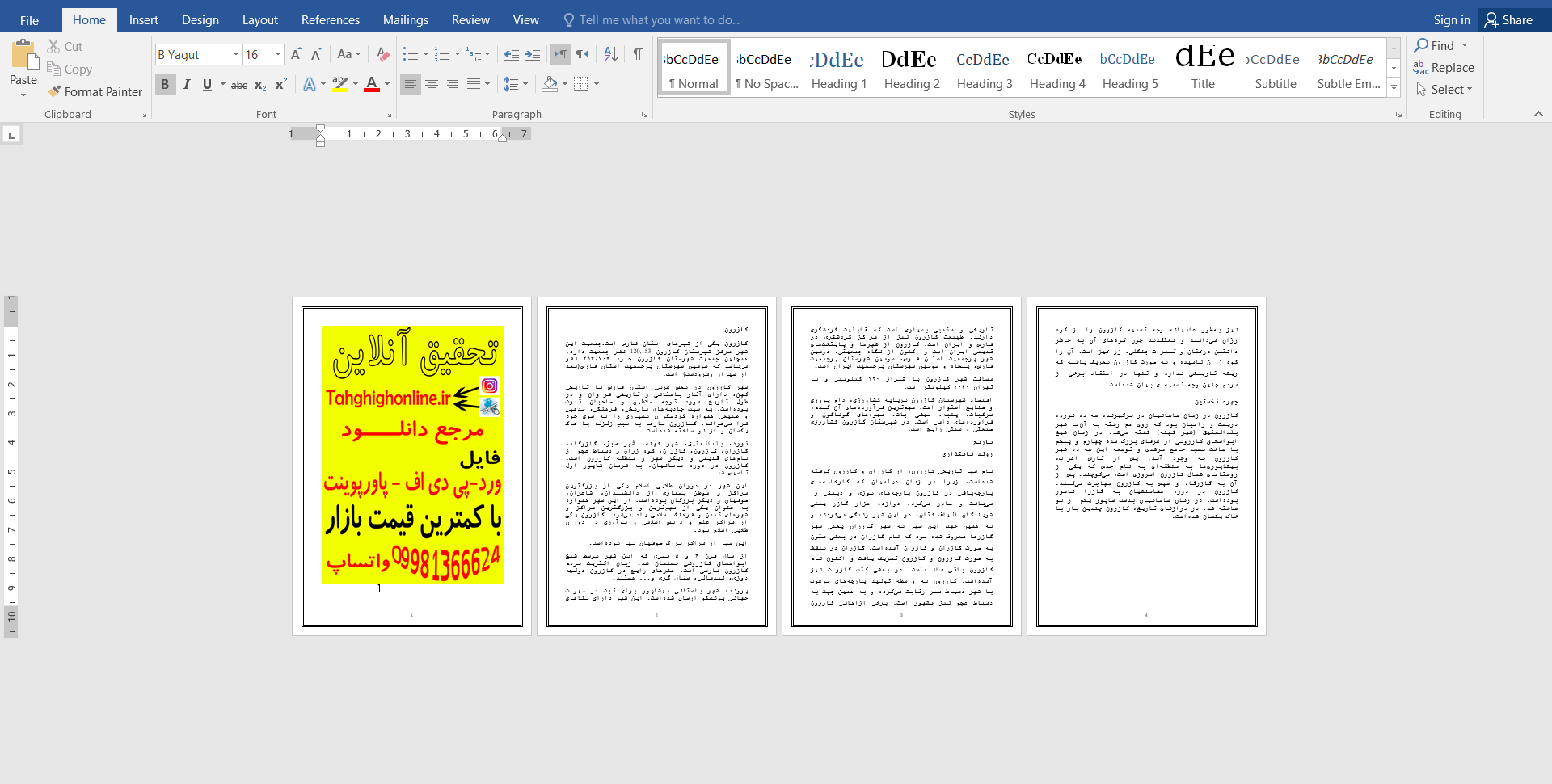Click Sign in
This screenshot has width=1552, height=784.
pyautogui.click(x=1452, y=20)
